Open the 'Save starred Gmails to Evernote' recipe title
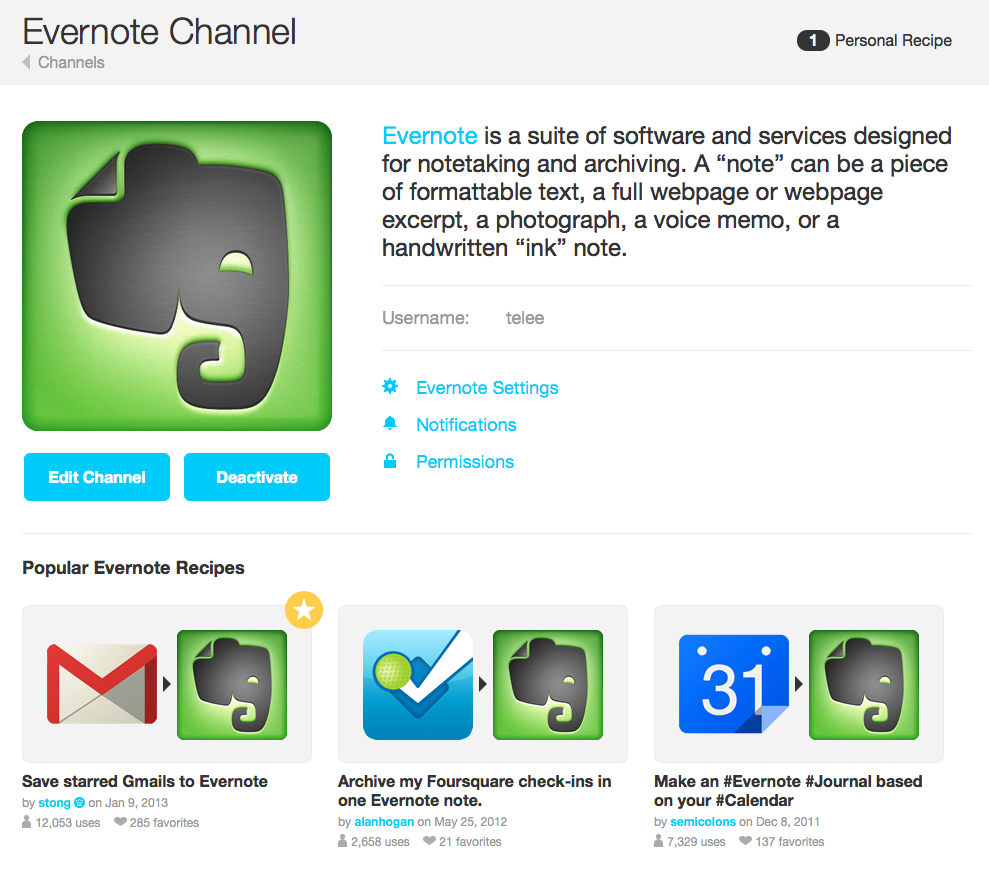 coord(145,781)
